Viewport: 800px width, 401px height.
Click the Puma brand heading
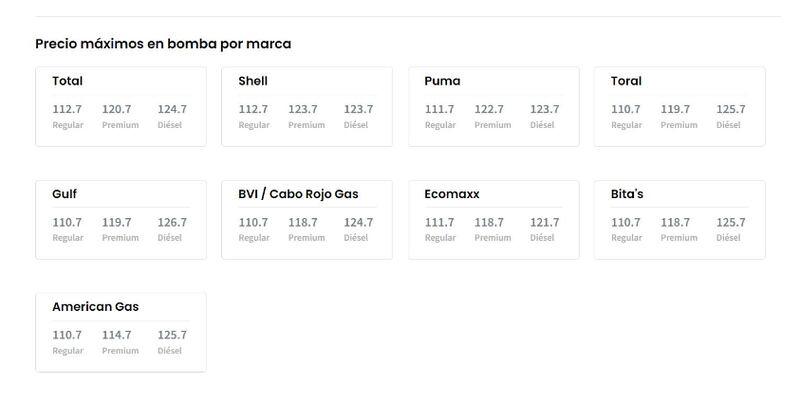click(442, 81)
